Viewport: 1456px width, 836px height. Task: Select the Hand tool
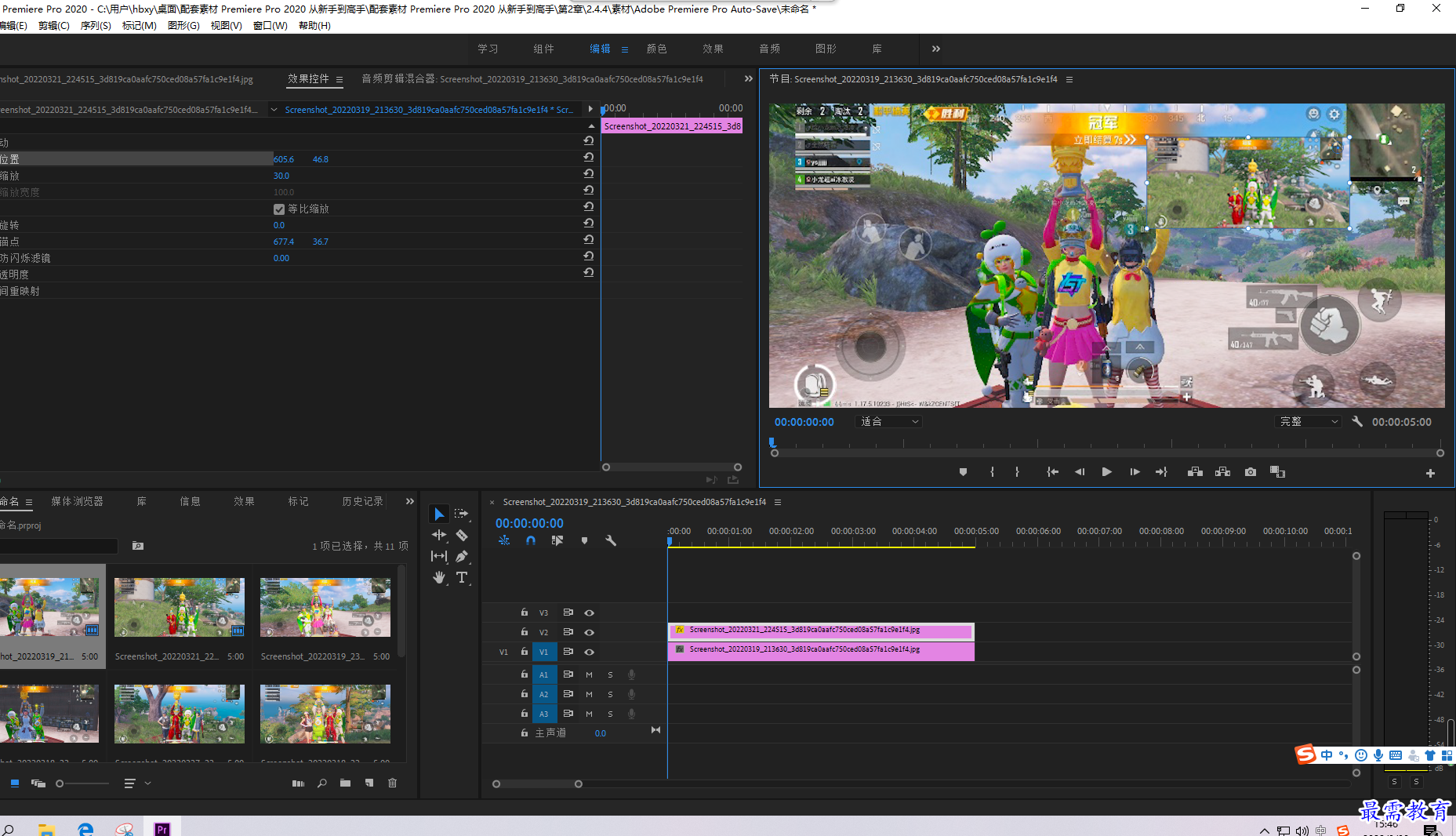click(x=439, y=577)
